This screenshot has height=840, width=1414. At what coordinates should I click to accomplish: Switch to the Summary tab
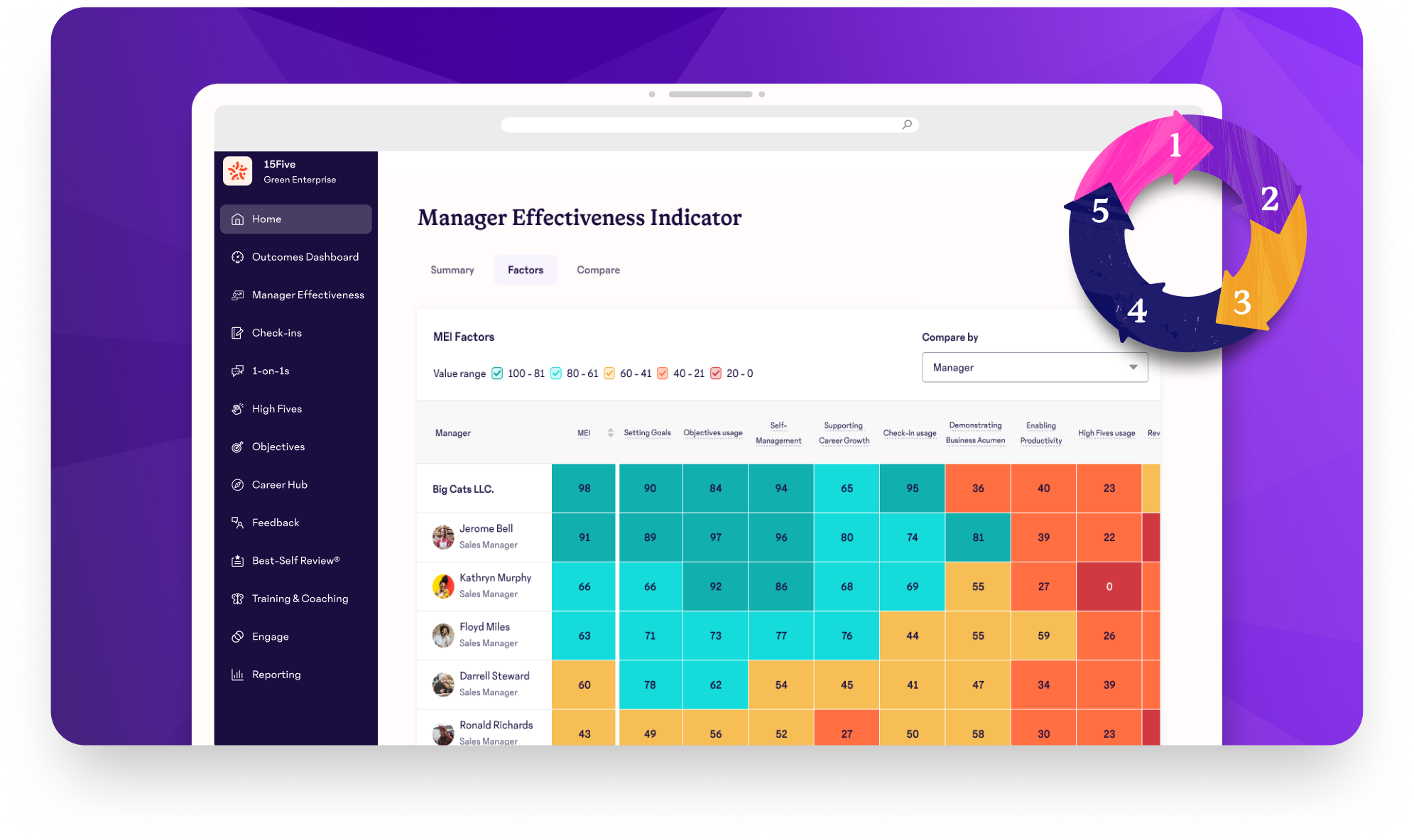[452, 271]
